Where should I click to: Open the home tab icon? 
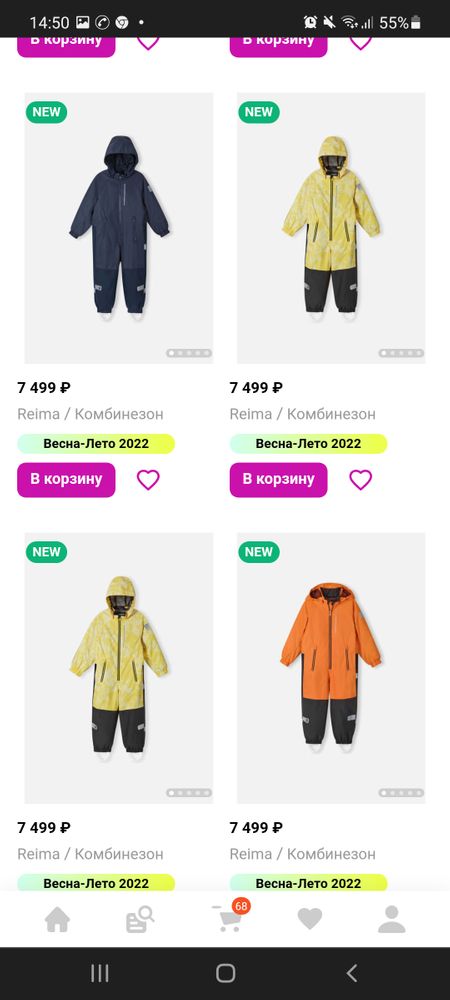(57, 919)
